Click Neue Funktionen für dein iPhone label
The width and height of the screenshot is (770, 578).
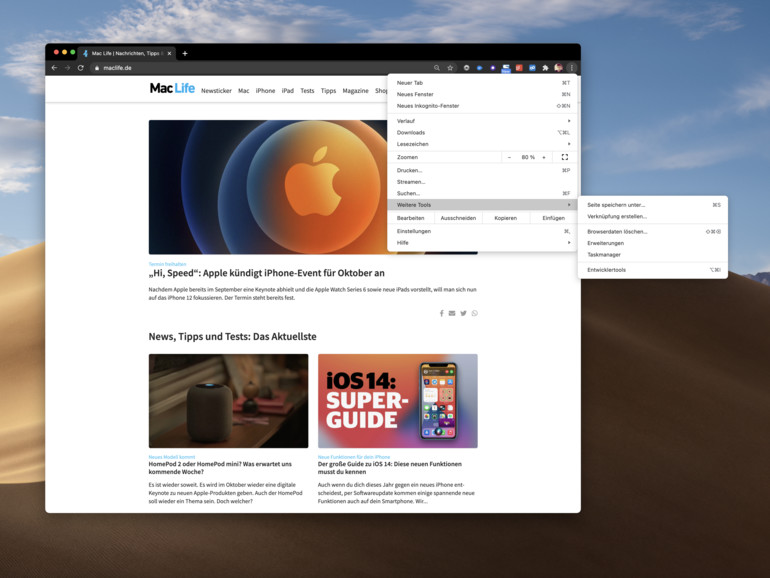pyautogui.click(x=354, y=457)
